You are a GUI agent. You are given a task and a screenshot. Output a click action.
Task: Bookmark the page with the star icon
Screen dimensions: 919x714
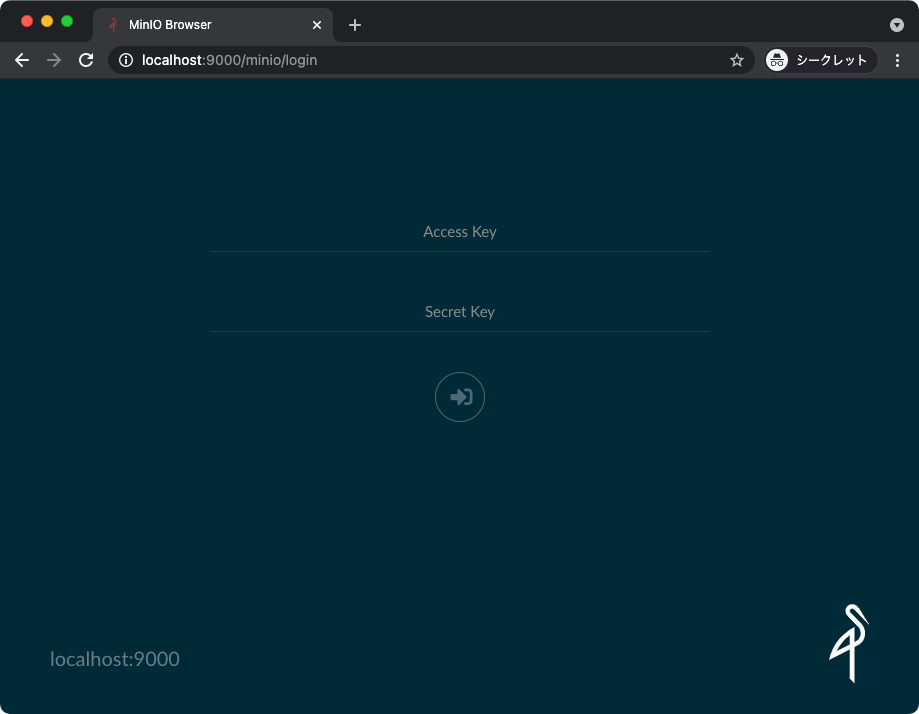pyautogui.click(x=737, y=60)
